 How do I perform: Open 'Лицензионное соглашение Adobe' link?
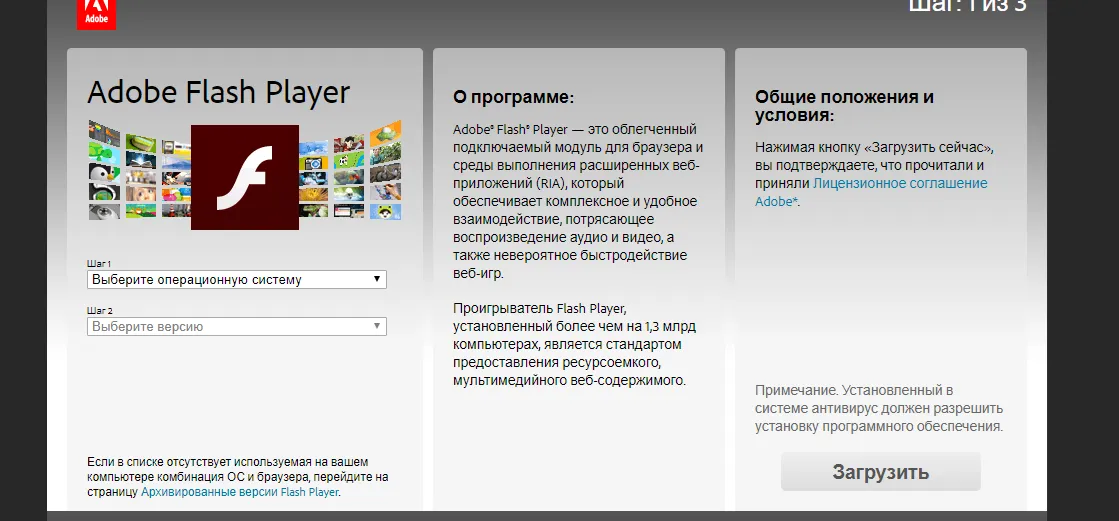[x=871, y=192]
